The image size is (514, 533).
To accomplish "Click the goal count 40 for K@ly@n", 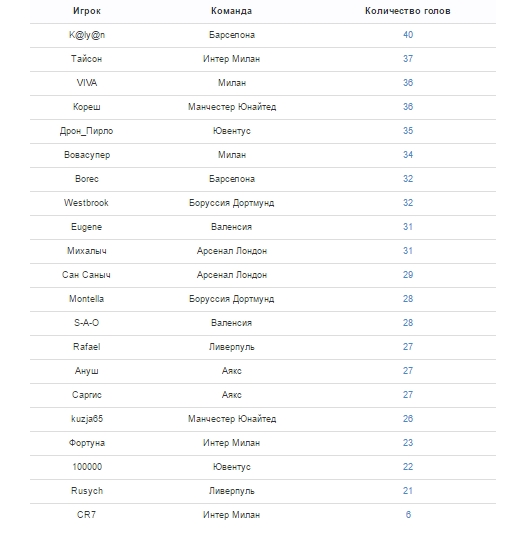I will point(408,35).
